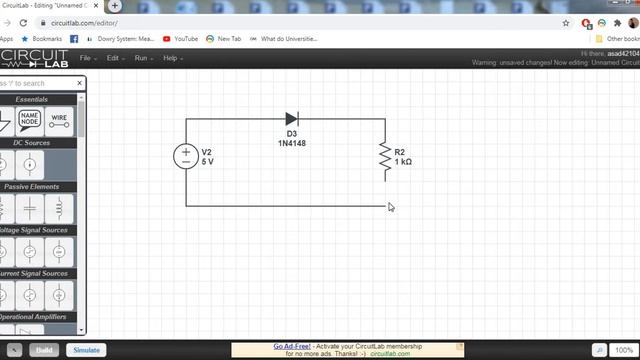Switch to Simulate mode
This screenshot has height=360, width=640.
(87, 350)
